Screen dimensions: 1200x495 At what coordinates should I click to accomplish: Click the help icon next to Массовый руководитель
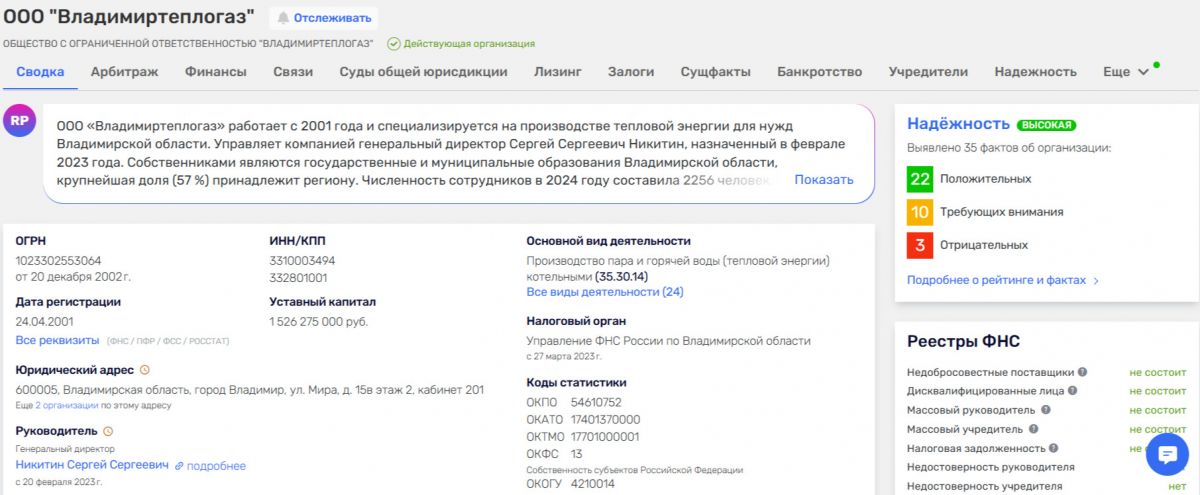1046,410
